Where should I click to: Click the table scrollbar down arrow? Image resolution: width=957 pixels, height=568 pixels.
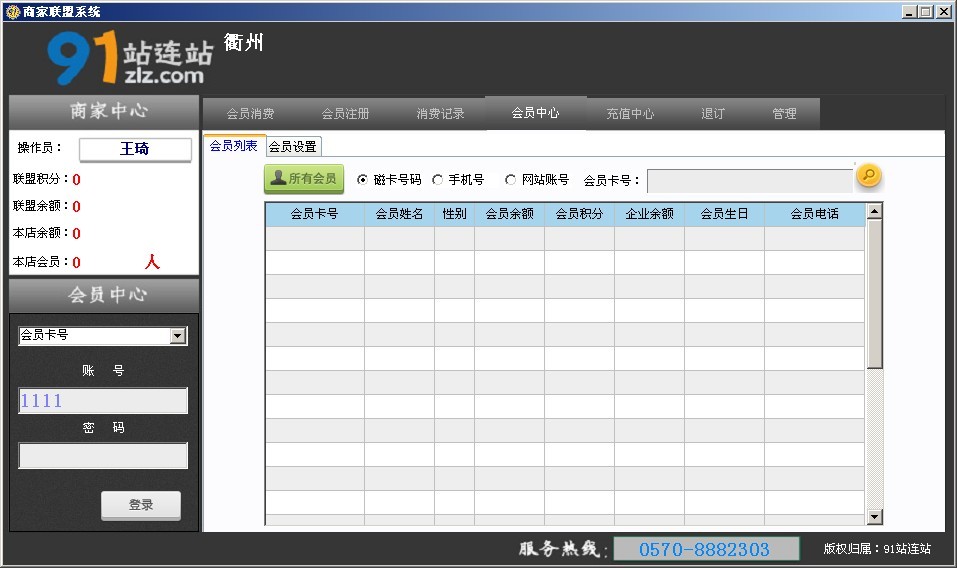point(875,516)
